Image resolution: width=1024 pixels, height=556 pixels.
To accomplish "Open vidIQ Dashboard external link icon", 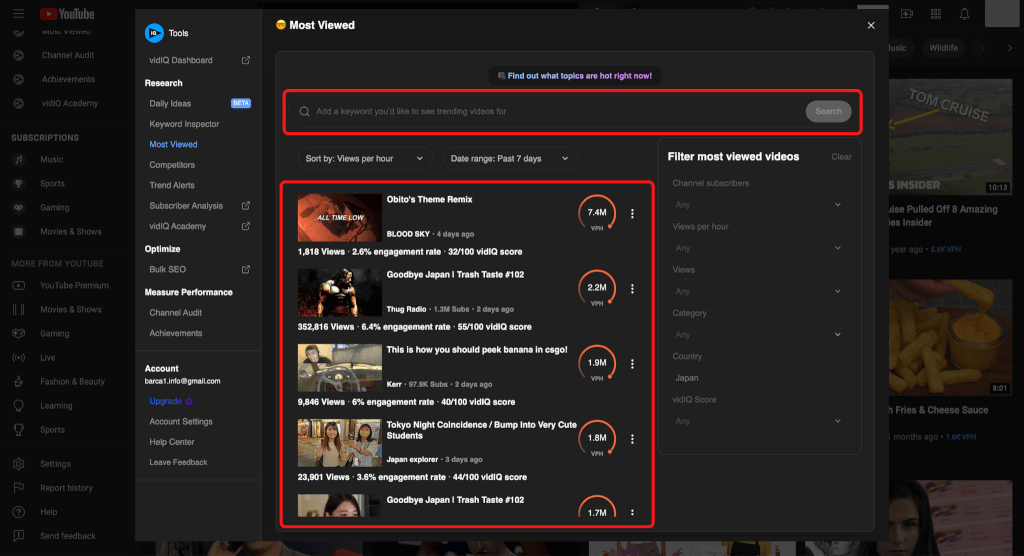I will [x=246, y=61].
